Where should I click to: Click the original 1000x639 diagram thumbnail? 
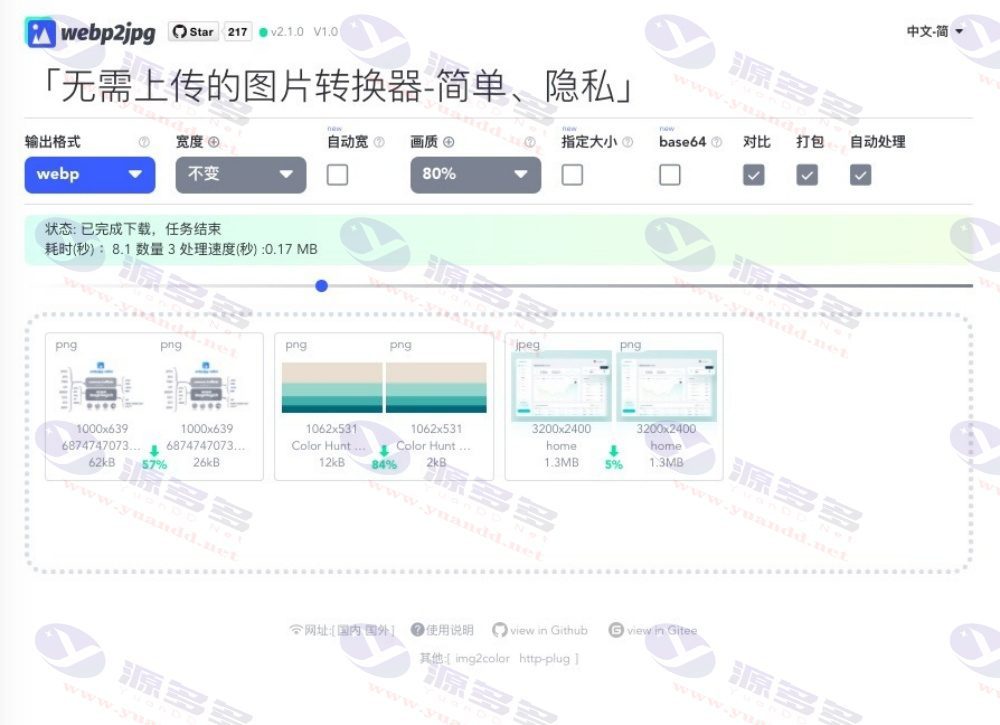click(102, 387)
